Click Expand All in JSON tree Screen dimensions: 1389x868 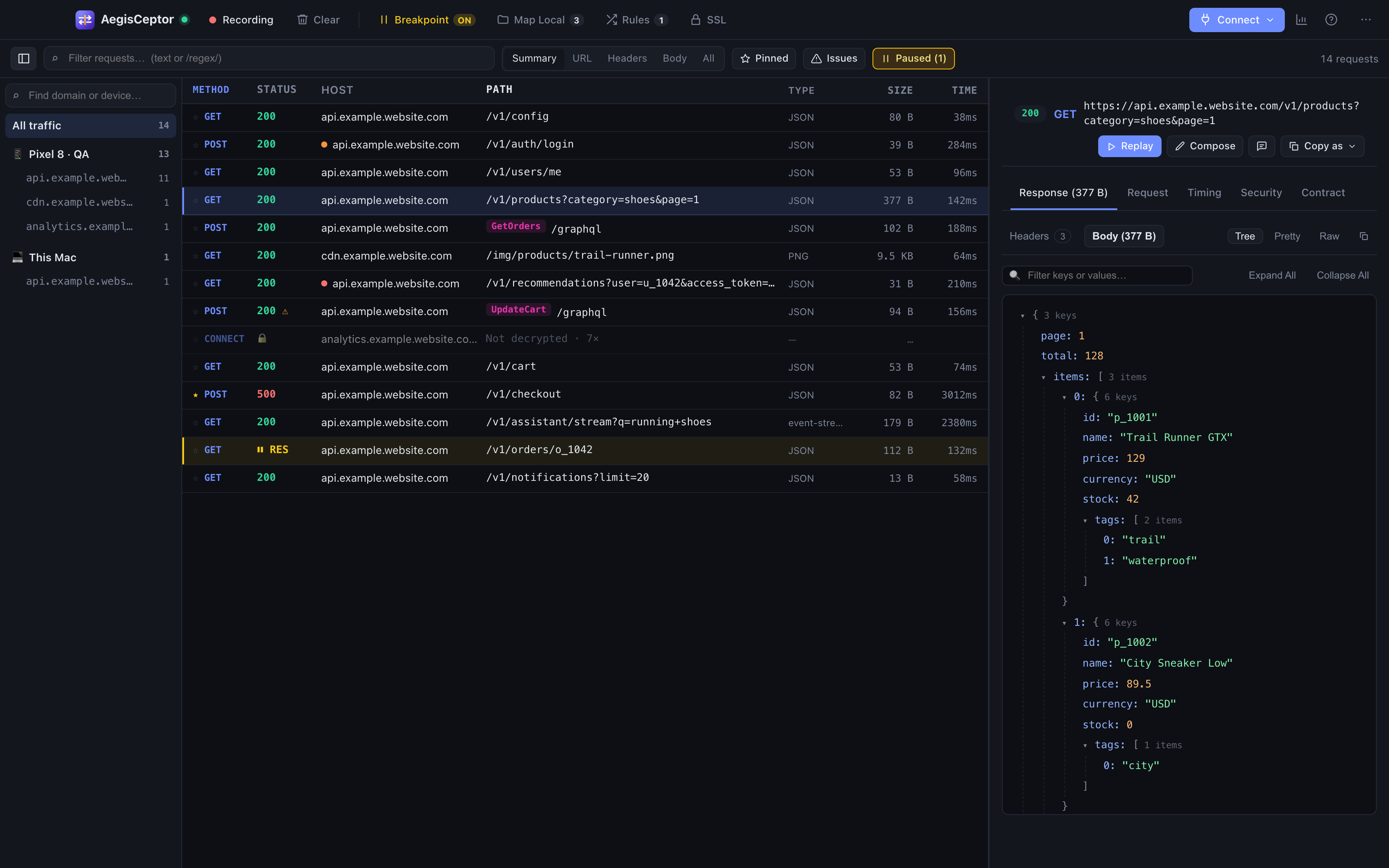(1272, 275)
